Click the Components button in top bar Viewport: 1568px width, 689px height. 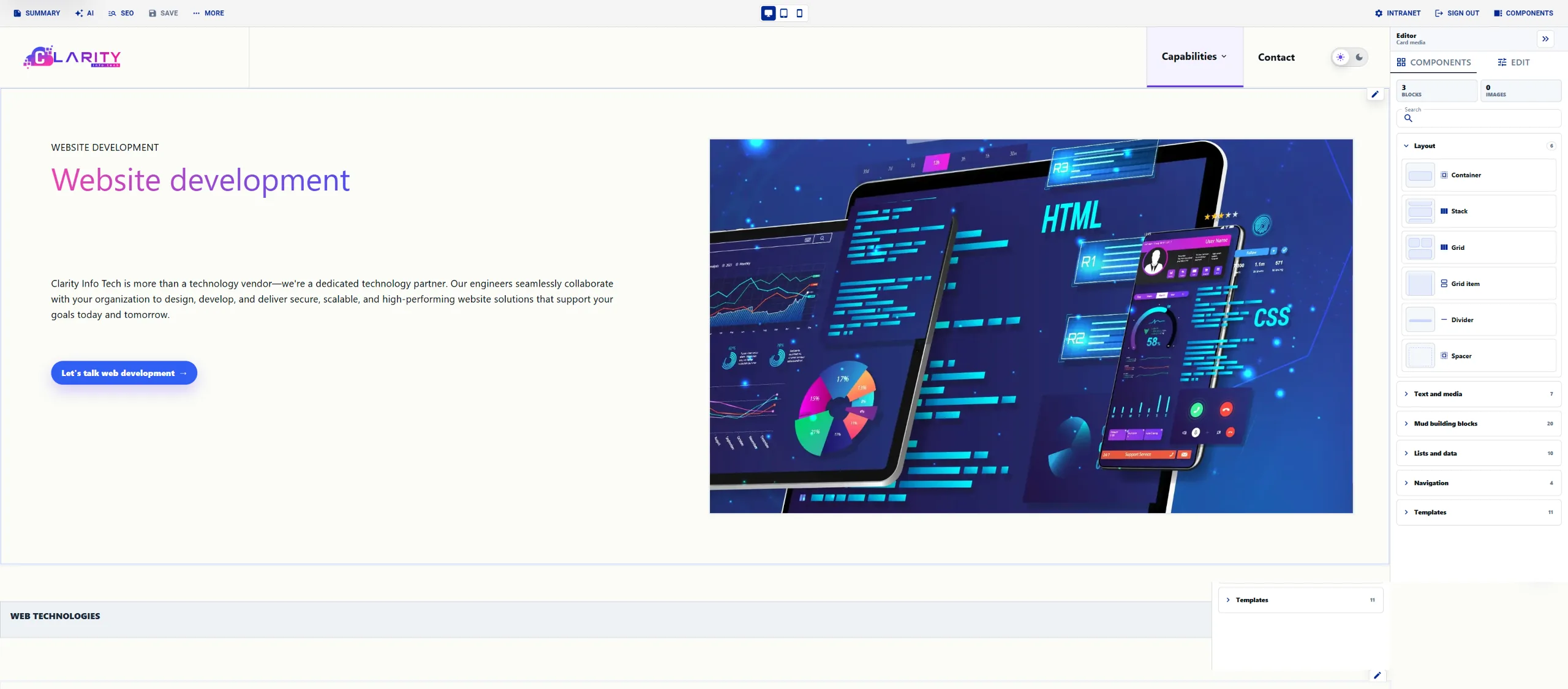point(1523,13)
